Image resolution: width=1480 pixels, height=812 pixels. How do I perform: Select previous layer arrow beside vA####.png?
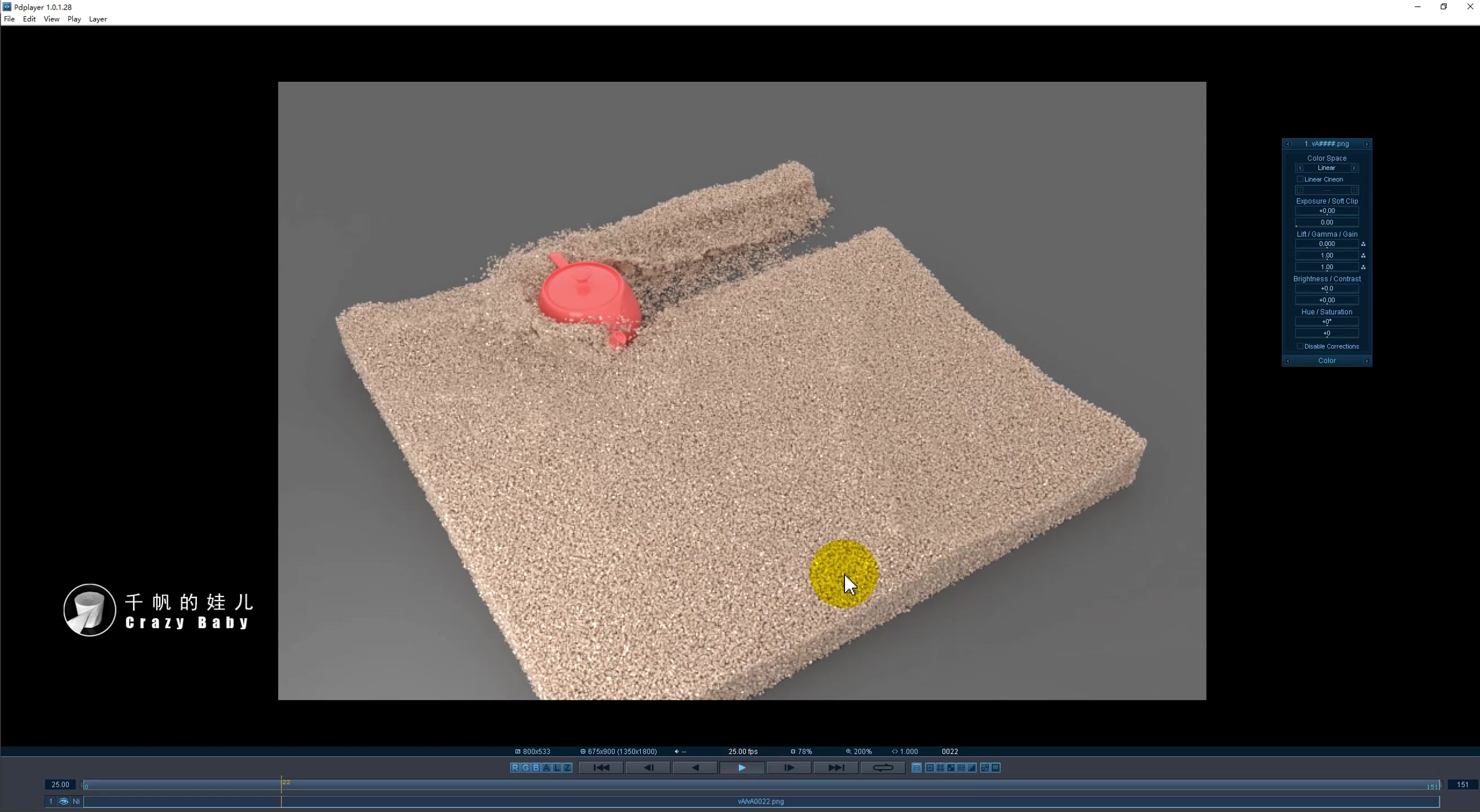1288,144
